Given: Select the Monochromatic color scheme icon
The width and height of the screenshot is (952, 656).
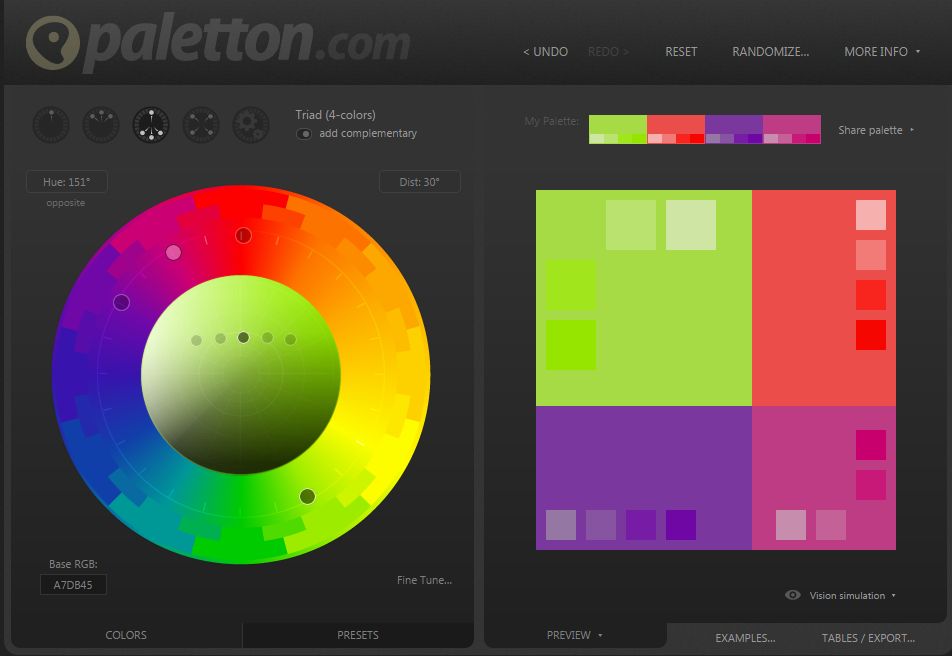Looking at the screenshot, I should click(51, 125).
